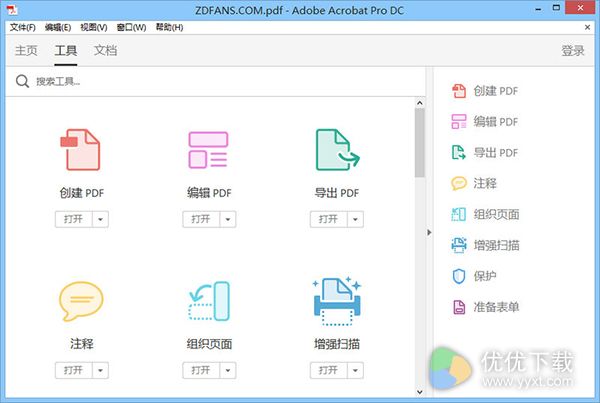Click the vertical scrollbar thumb
Image resolution: width=600 pixels, height=403 pixels.
(x=420, y=143)
